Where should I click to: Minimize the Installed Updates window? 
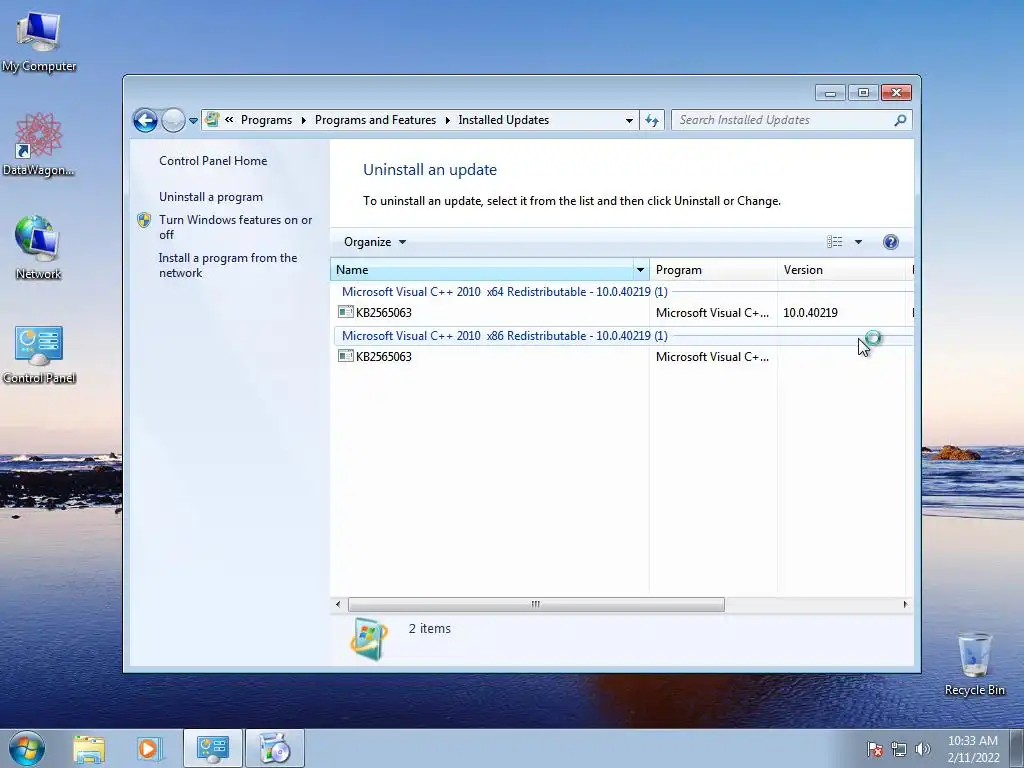830,93
